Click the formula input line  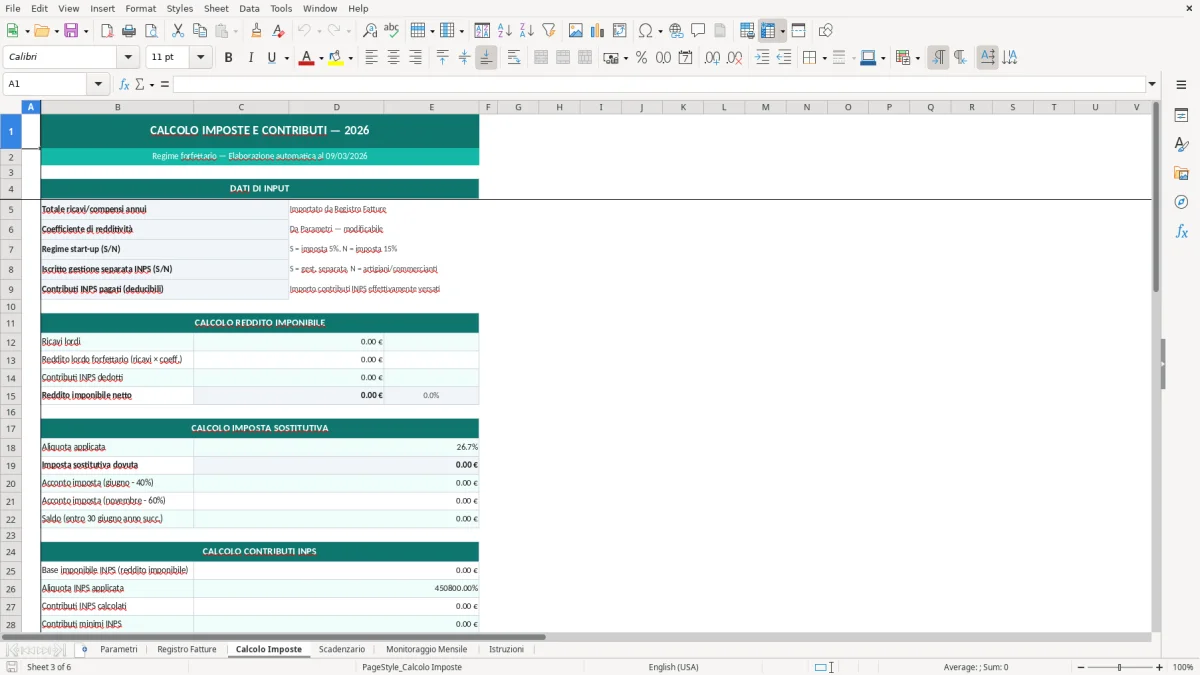click(658, 84)
